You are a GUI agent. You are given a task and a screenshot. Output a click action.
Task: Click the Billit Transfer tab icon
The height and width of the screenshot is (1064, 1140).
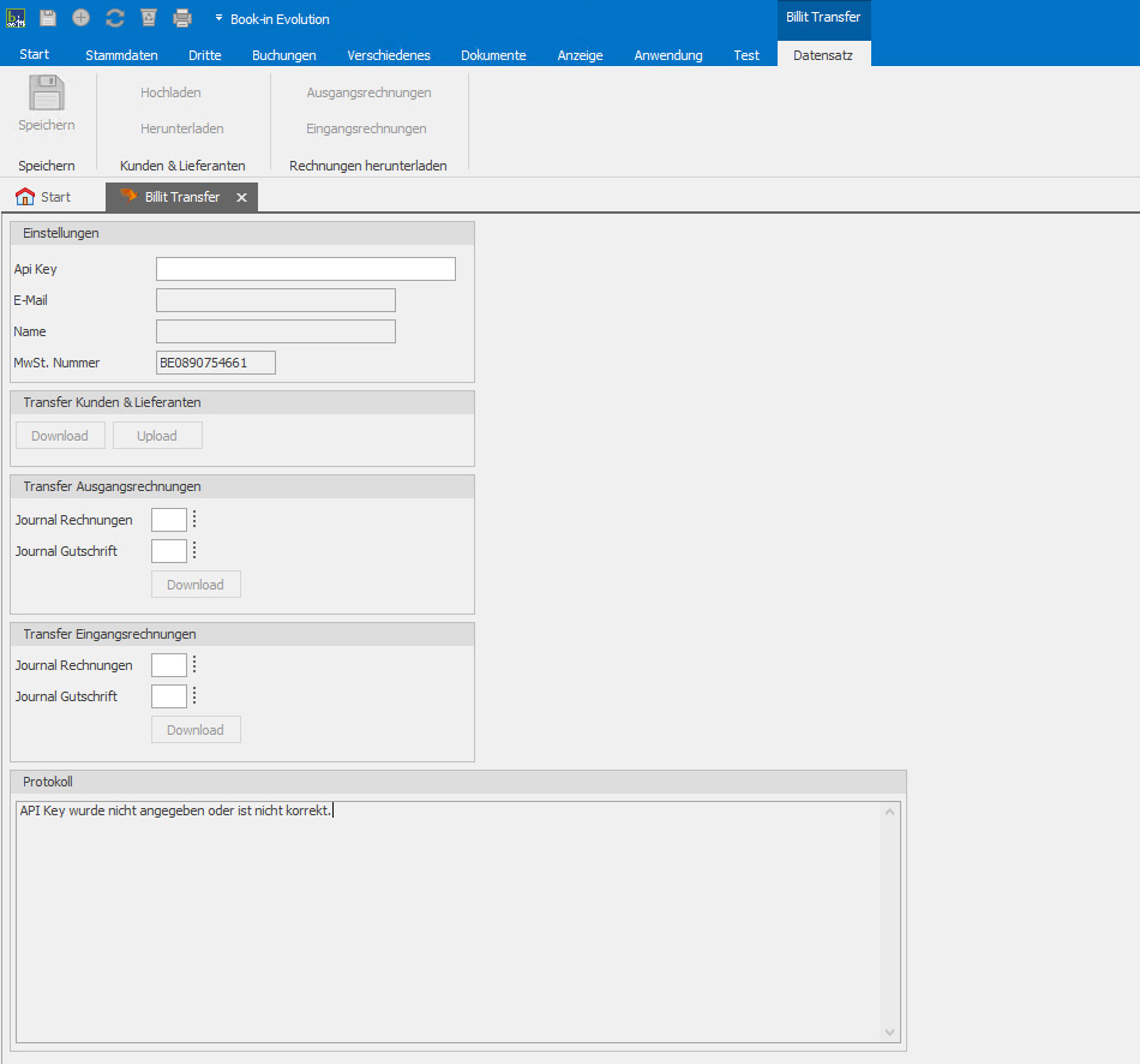click(x=129, y=196)
